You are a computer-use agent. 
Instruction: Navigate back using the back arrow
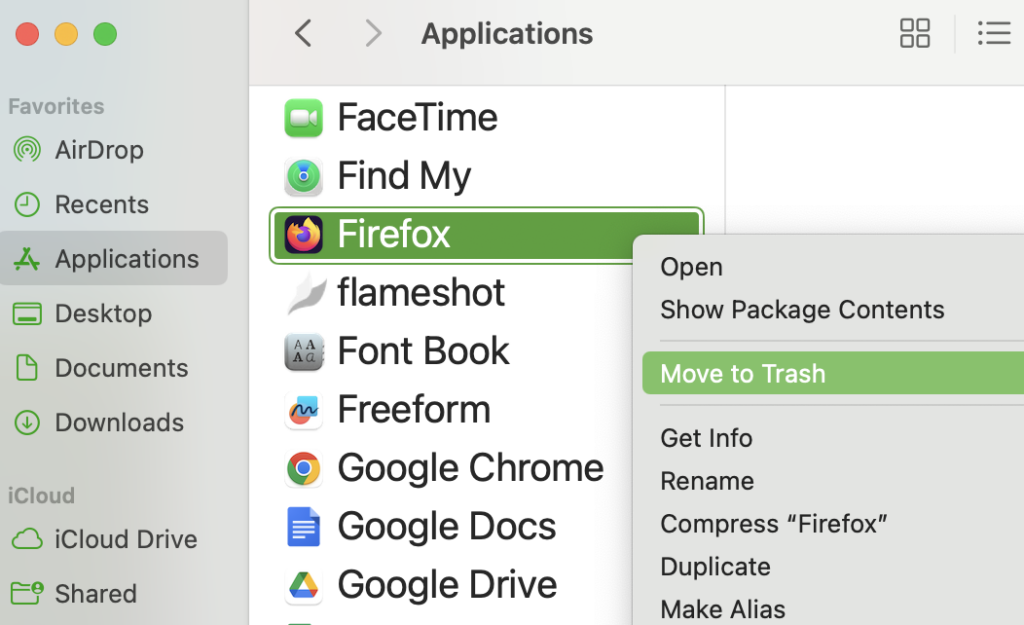[303, 33]
